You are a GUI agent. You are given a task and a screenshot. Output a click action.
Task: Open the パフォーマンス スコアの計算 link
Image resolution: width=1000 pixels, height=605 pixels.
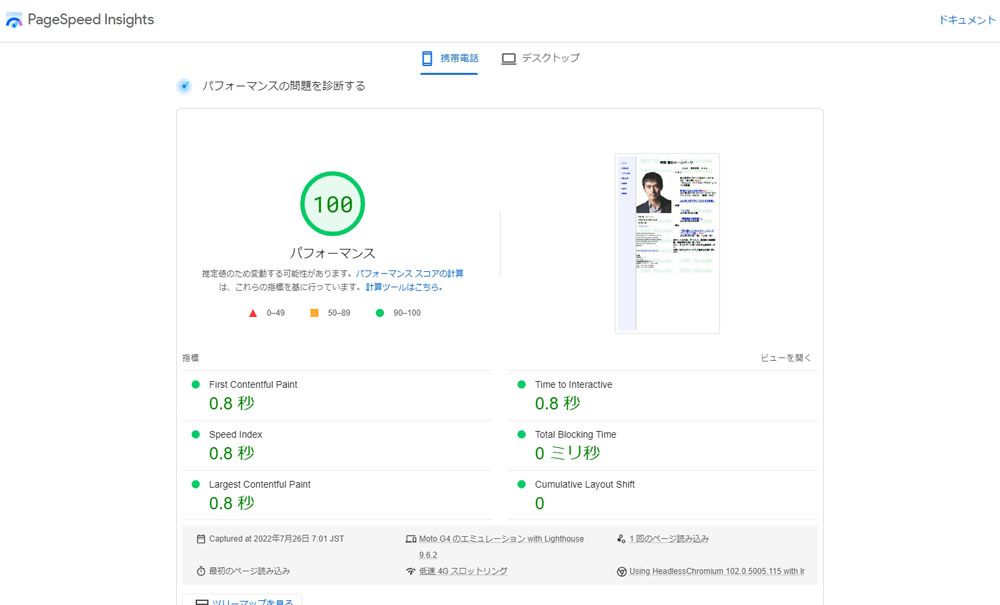tap(409, 273)
